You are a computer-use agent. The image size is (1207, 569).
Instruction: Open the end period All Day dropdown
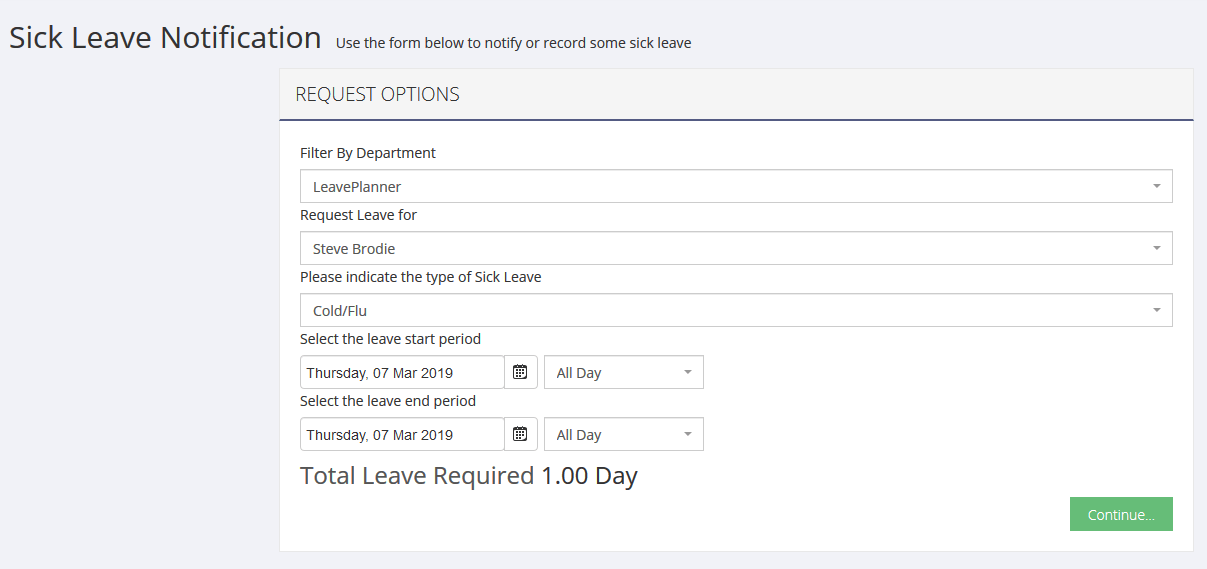coord(624,434)
